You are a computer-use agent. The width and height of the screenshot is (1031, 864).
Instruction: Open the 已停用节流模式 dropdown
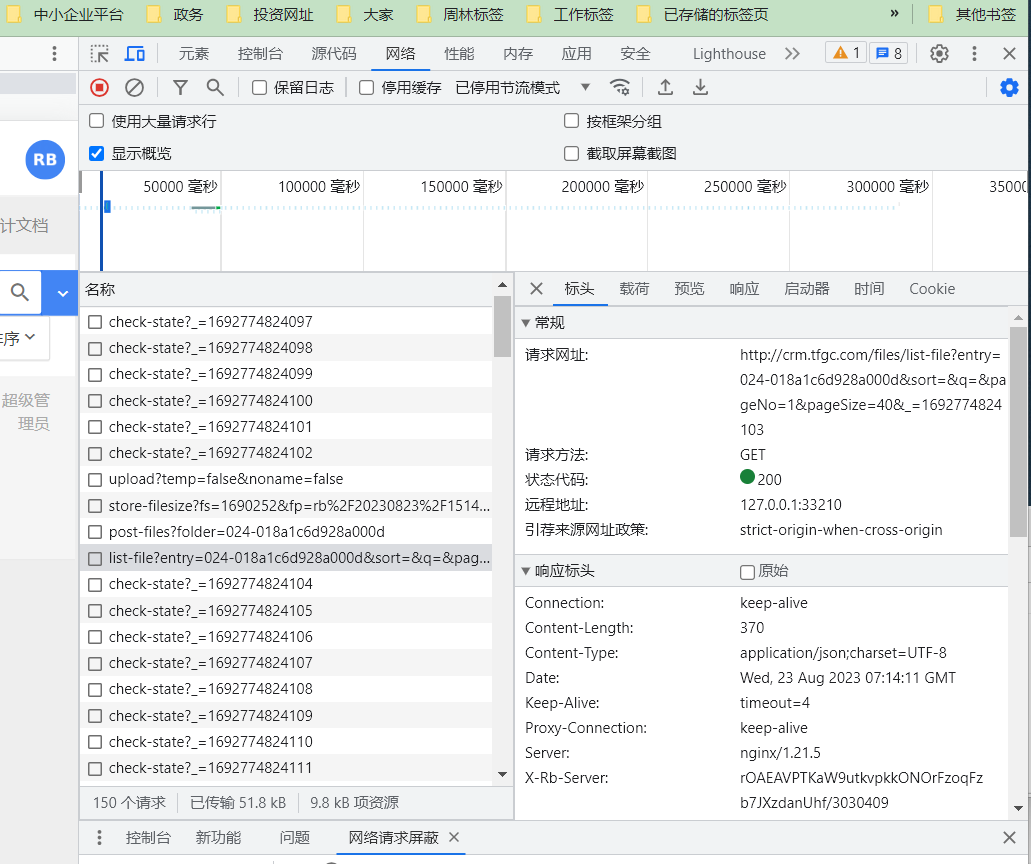pos(512,87)
